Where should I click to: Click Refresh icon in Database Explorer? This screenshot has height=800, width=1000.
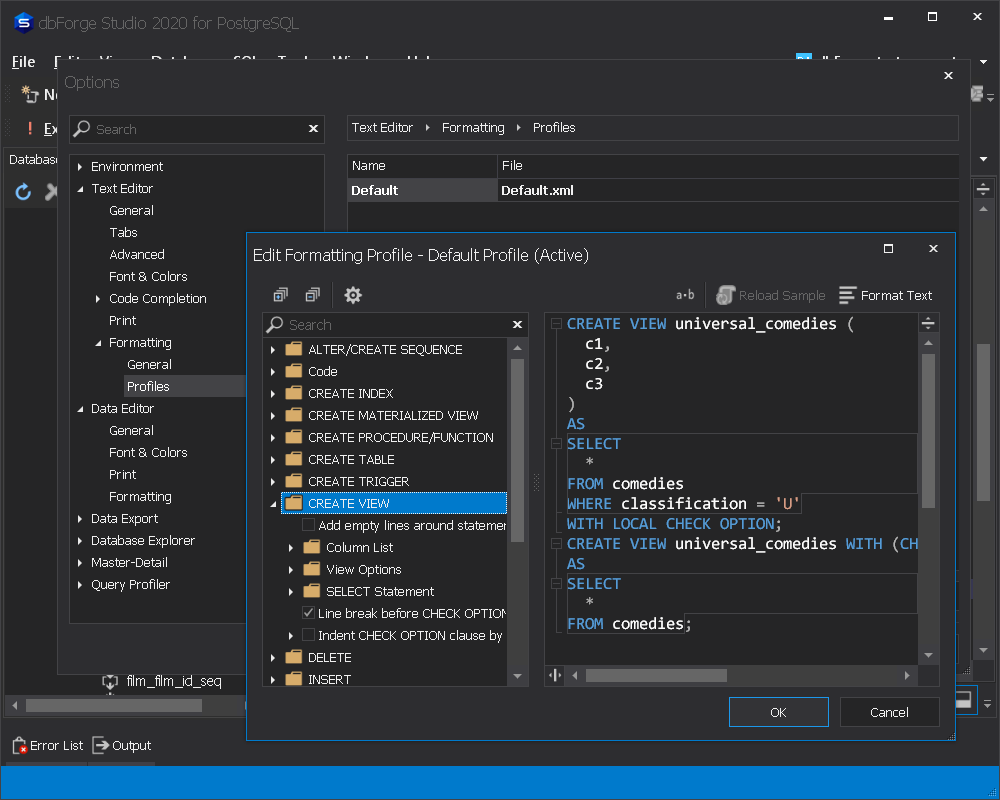point(23,191)
